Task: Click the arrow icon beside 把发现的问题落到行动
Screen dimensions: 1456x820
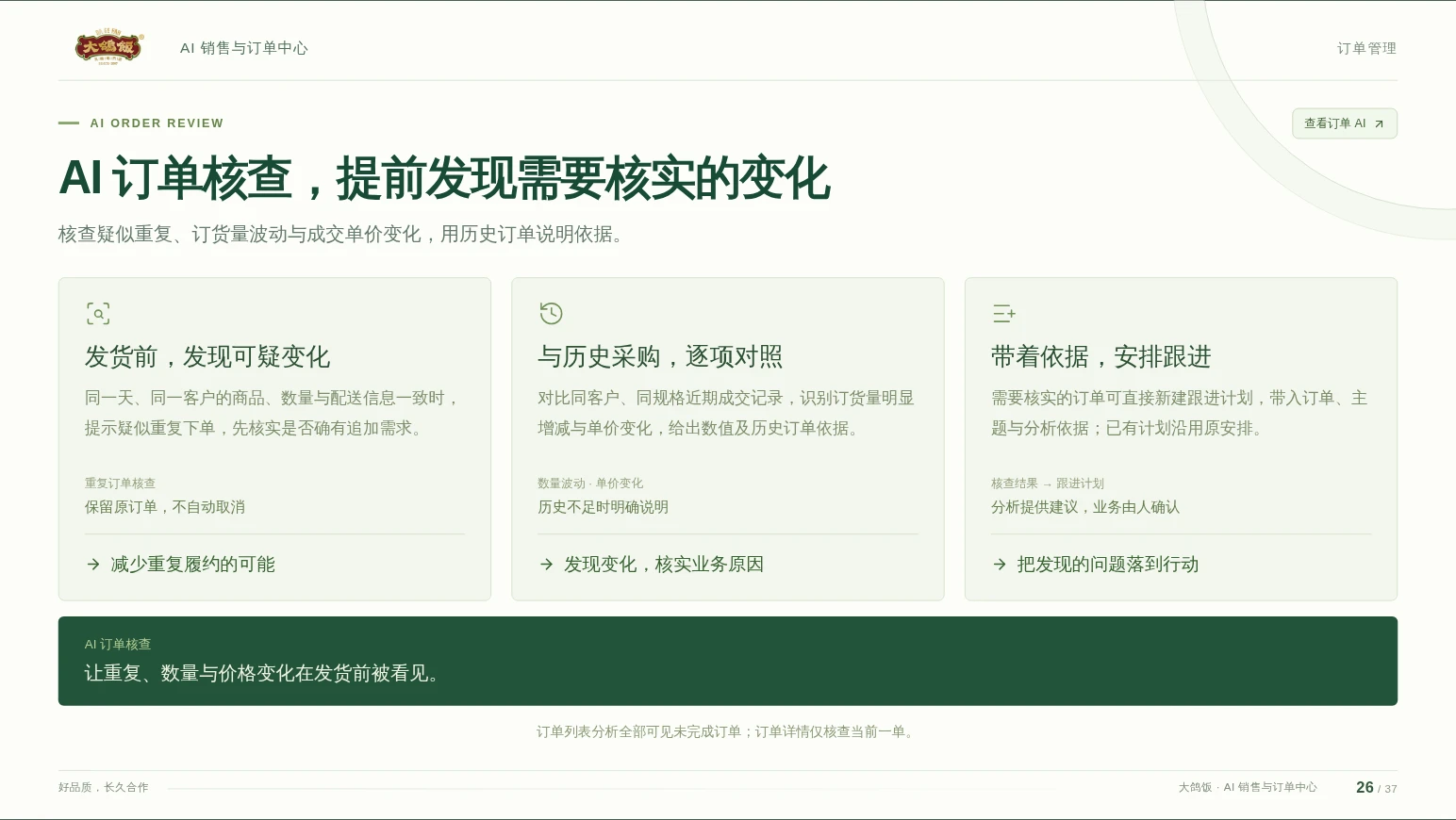Action: pos(1000,565)
